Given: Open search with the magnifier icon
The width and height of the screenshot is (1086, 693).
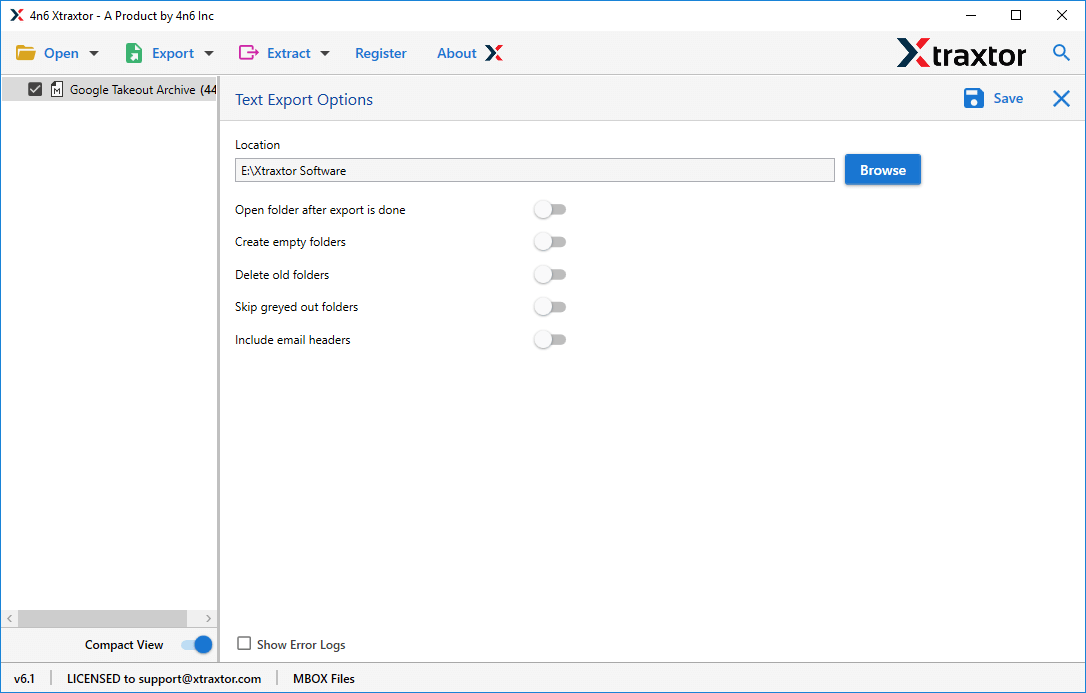Looking at the screenshot, I should point(1061,53).
